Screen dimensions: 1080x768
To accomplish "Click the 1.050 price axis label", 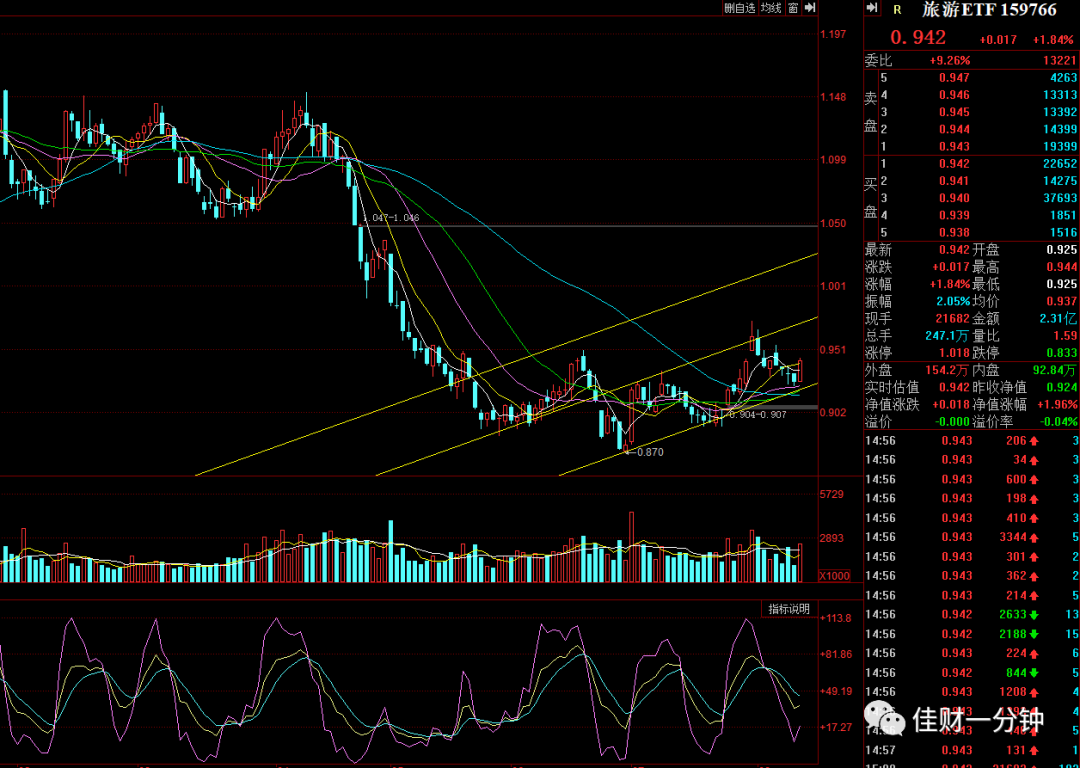I will click(833, 224).
